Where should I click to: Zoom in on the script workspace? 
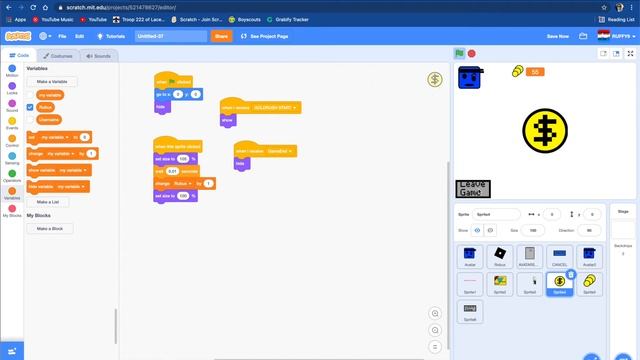click(435, 313)
